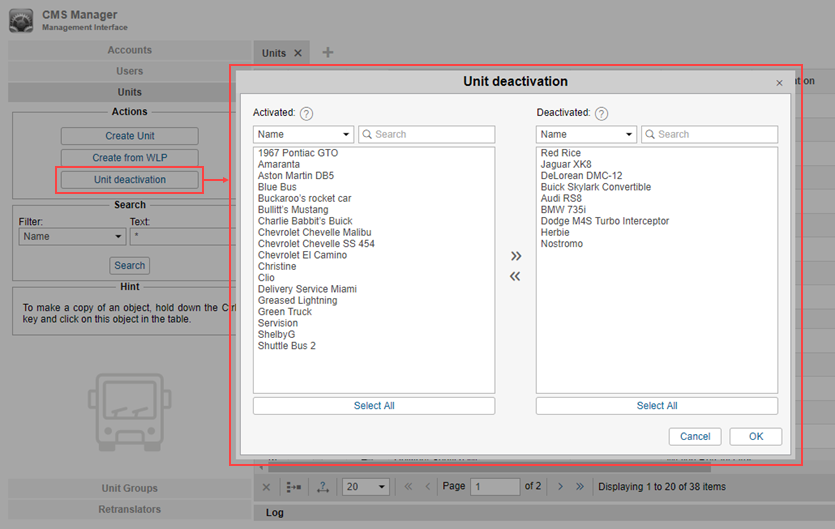Select All in Activated list

[x=374, y=406]
